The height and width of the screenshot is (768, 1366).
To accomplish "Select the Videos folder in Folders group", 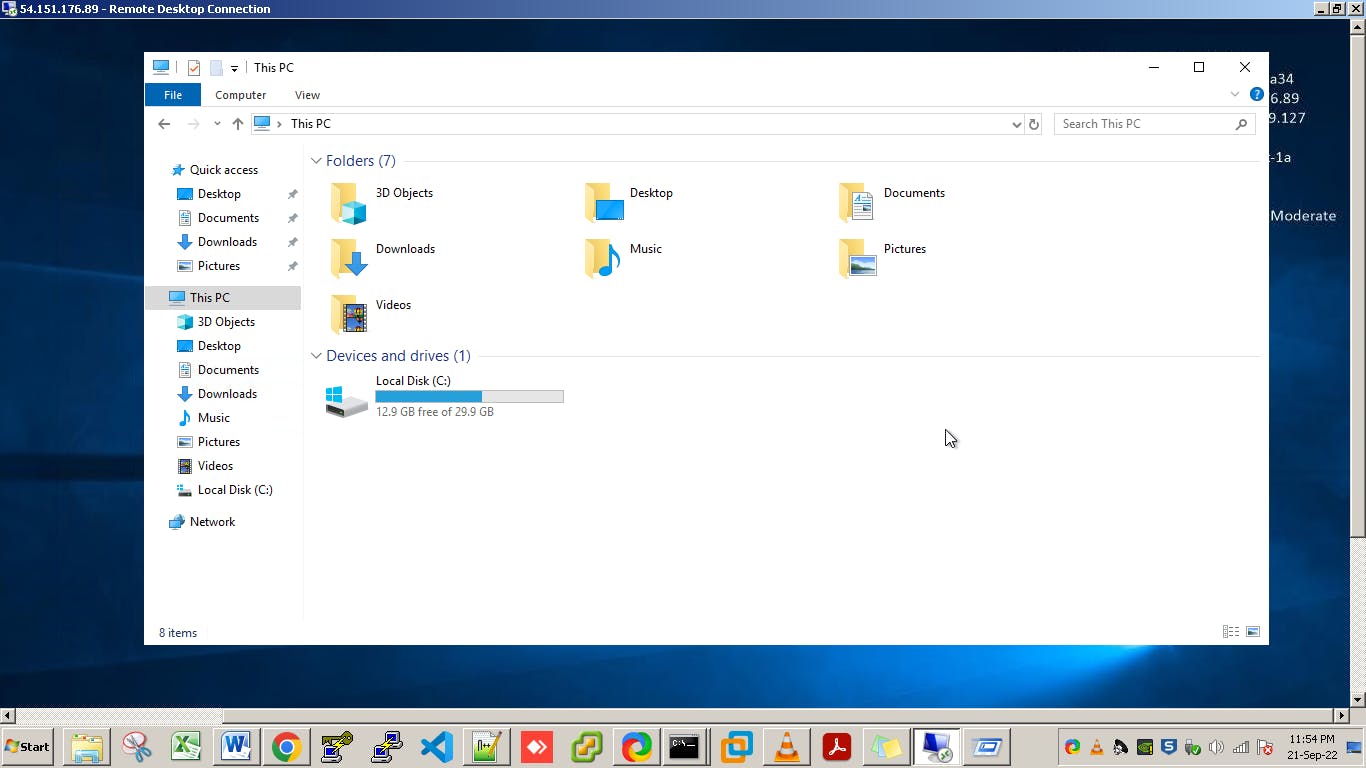I will (x=349, y=316).
